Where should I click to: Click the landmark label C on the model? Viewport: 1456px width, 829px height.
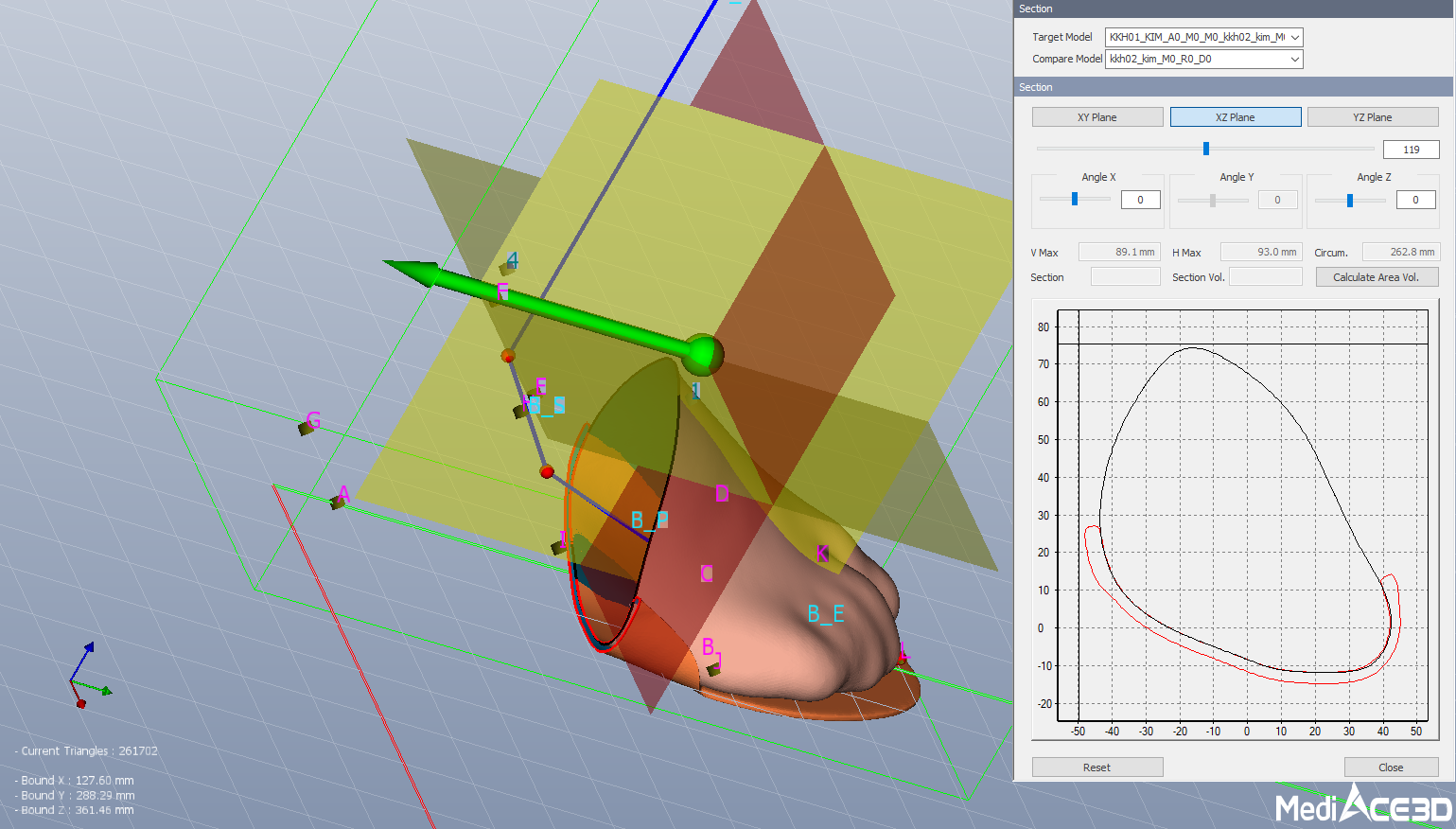(x=707, y=573)
